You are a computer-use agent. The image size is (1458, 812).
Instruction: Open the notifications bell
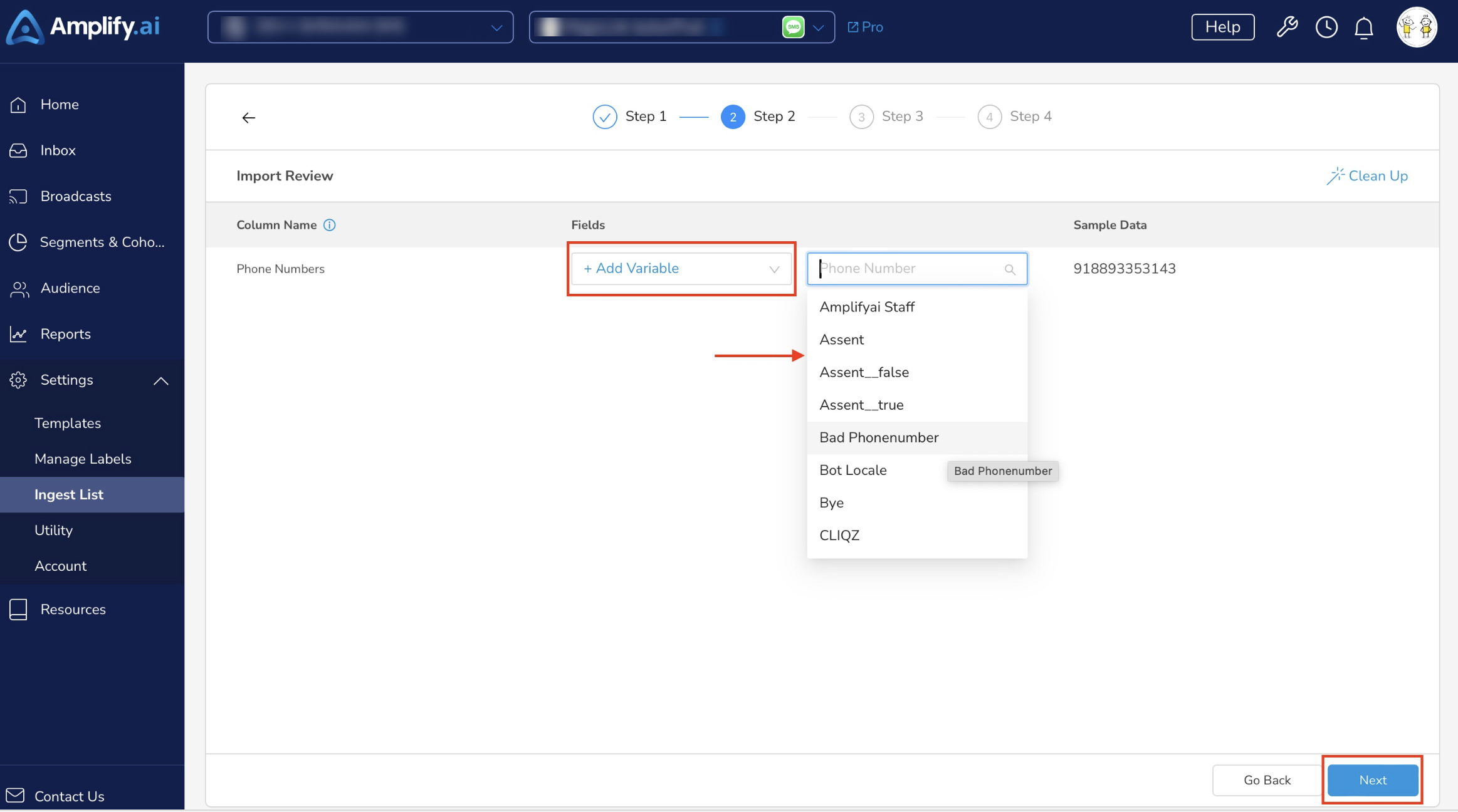coord(1364,28)
